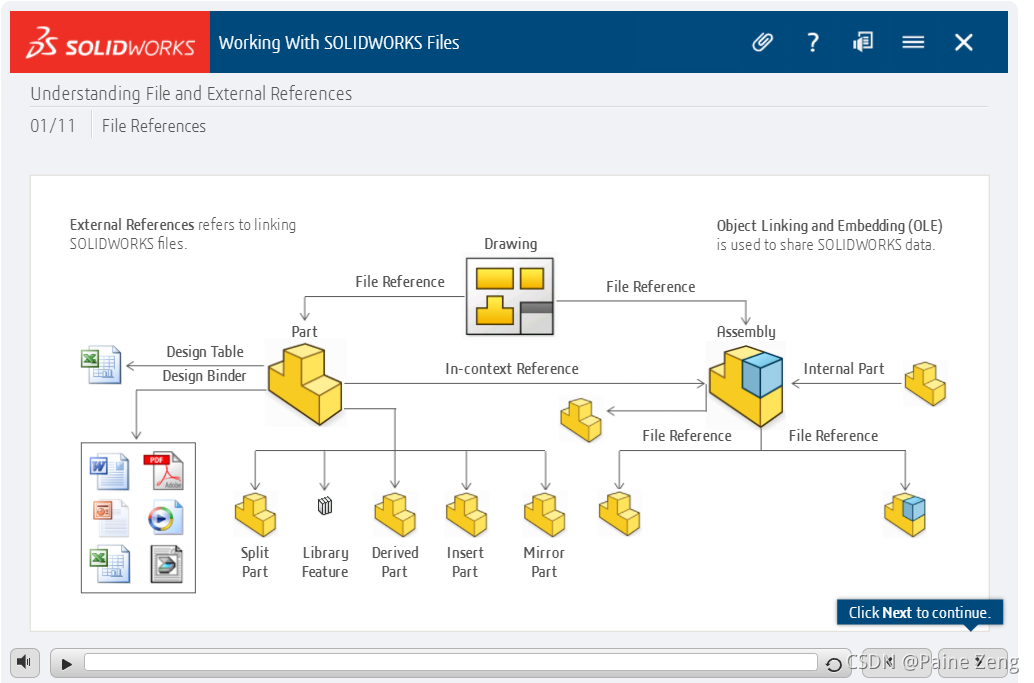This screenshot has height=683, width=1034.
Task: Open the help question mark
Action: [x=813, y=42]
